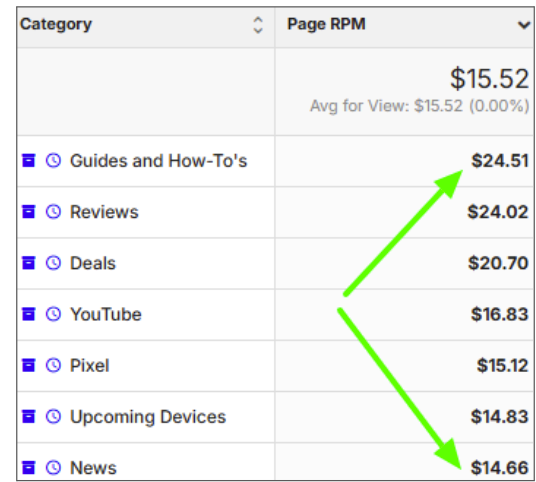Image resolution: width=536 pixels, height=482 pixels.
Task: Click archive icon in YouTube row
Action: (29, 314)
